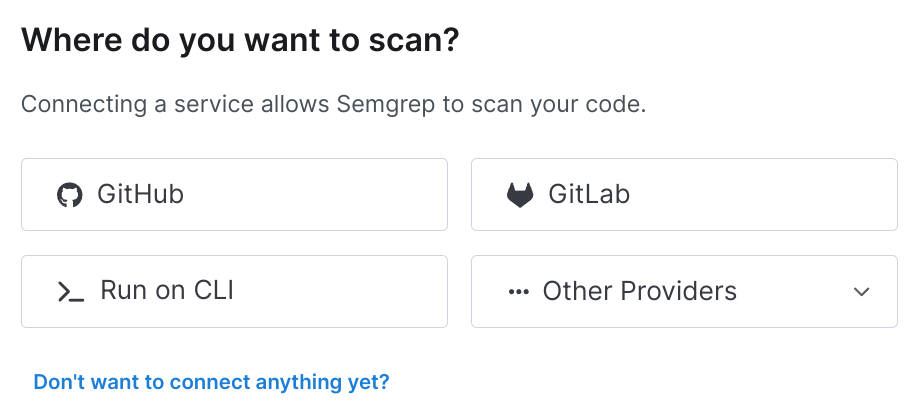Click the terminal prompt icon
Viewport: 923px width, 419px height.
(x=70, y=292)
